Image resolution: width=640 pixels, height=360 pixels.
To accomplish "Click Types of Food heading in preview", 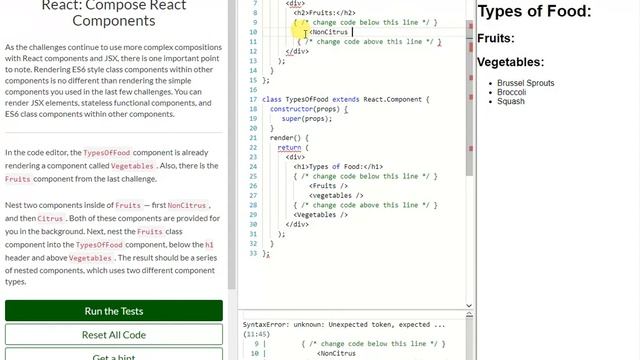I will 534,11.
